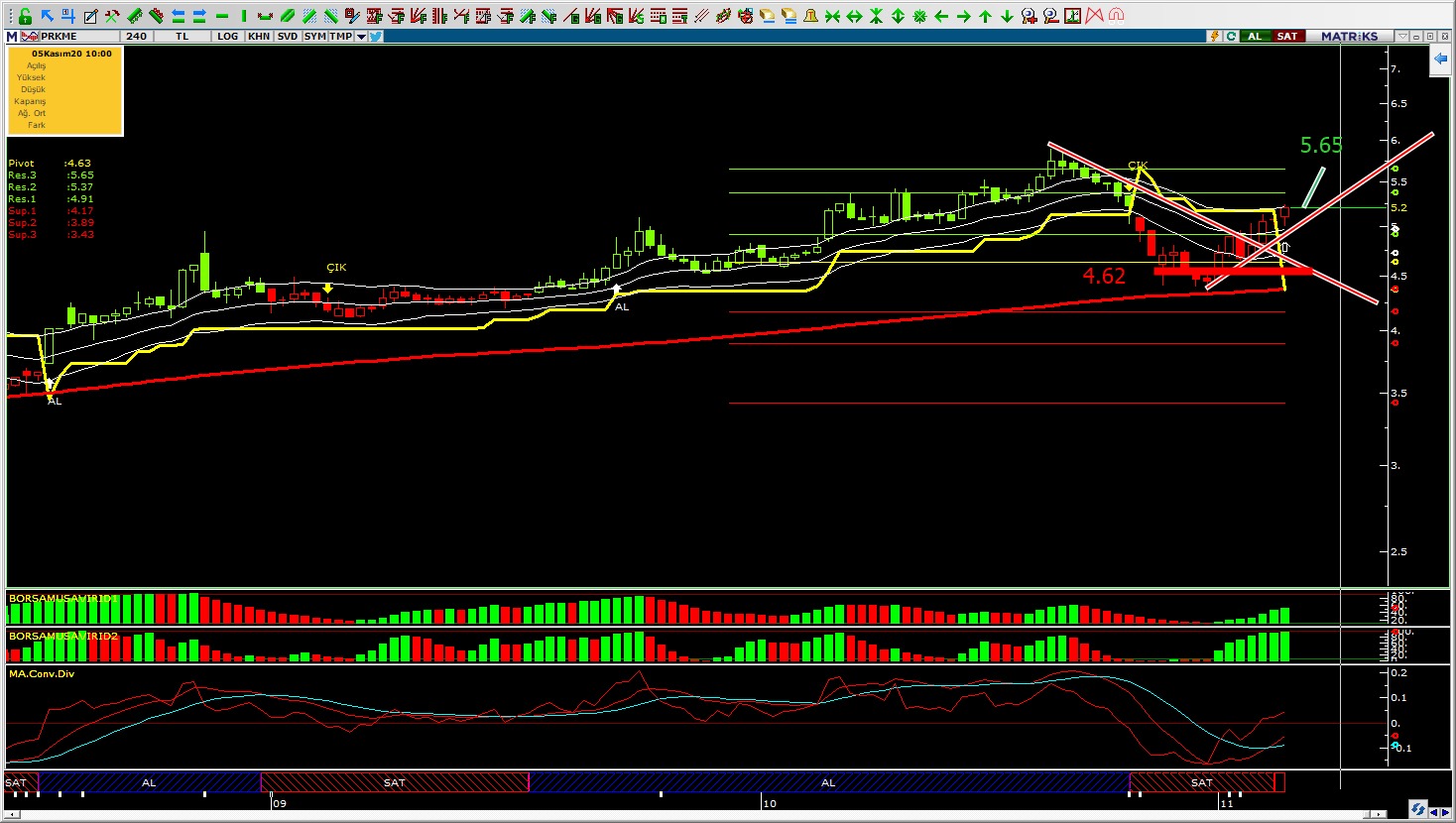Open the SYM menu item
This screenshot has width=1456, height=823.
coord(315,37)
